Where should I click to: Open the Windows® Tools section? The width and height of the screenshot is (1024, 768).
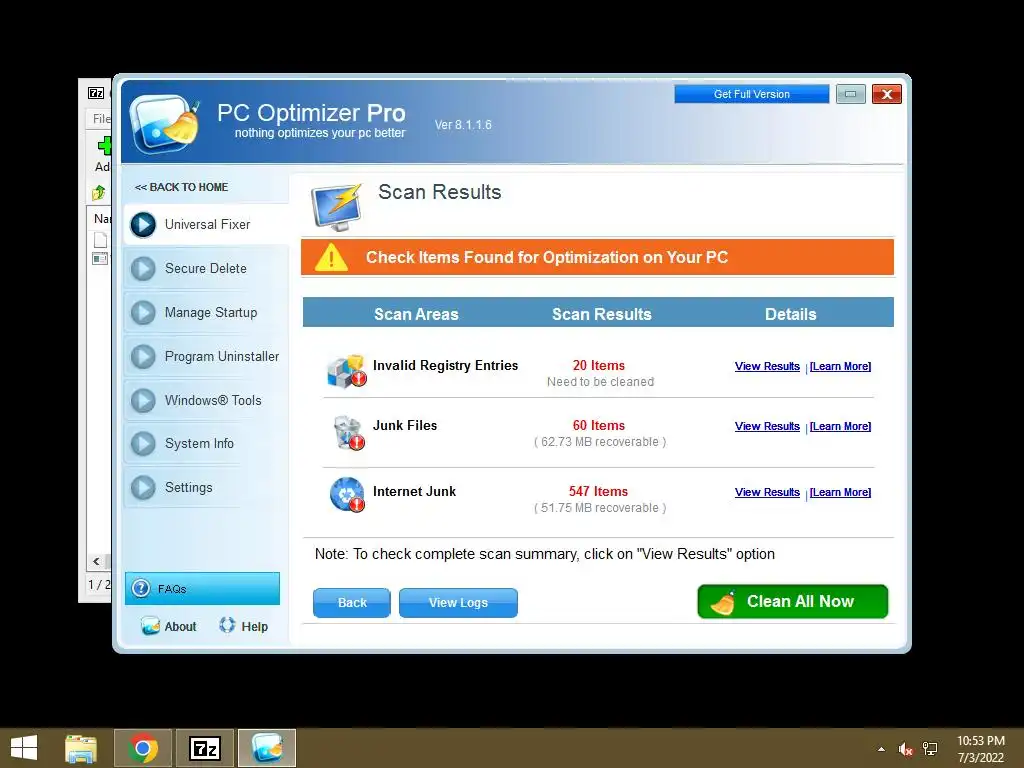(206, 400)
